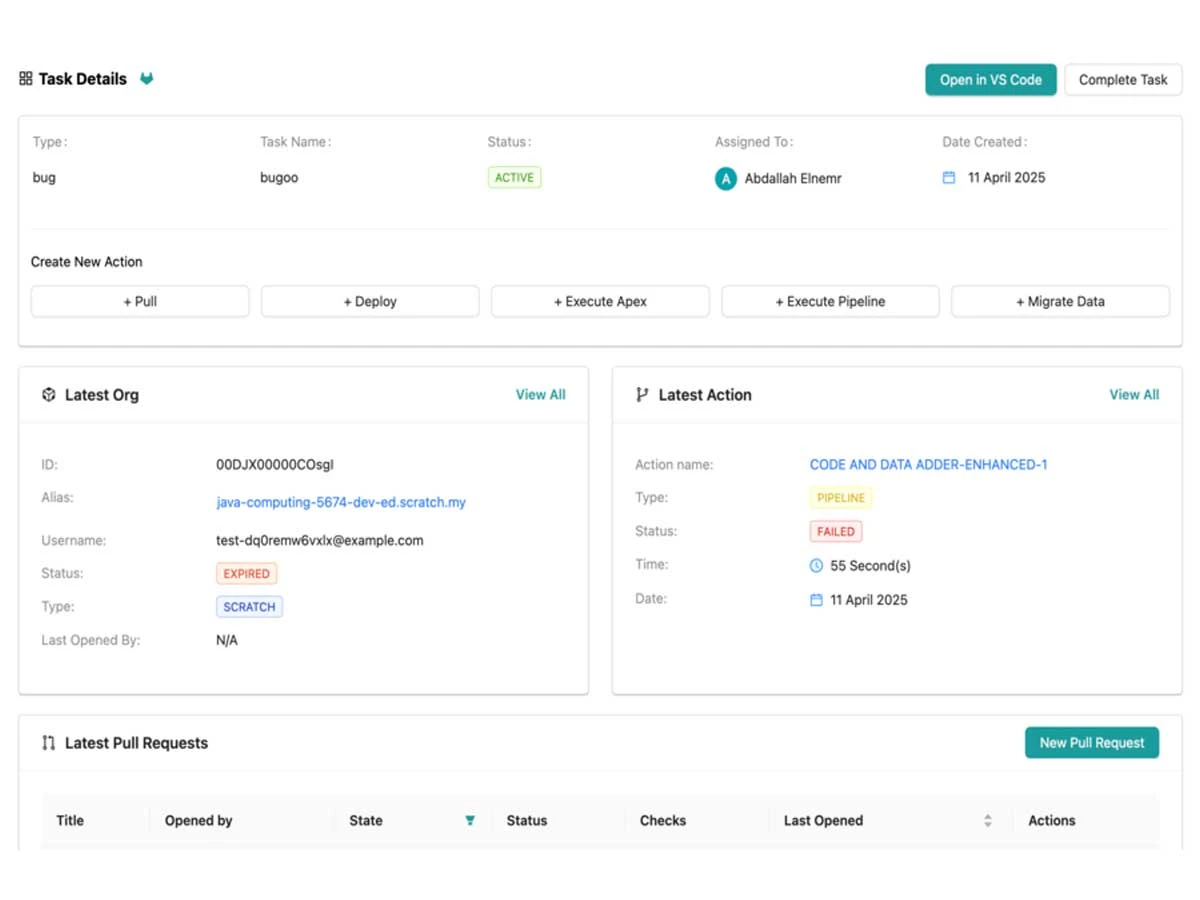The width and height of the screenshot is (1200, 900).
Task: Select the Execute Apex action
Action: (600, 301)
